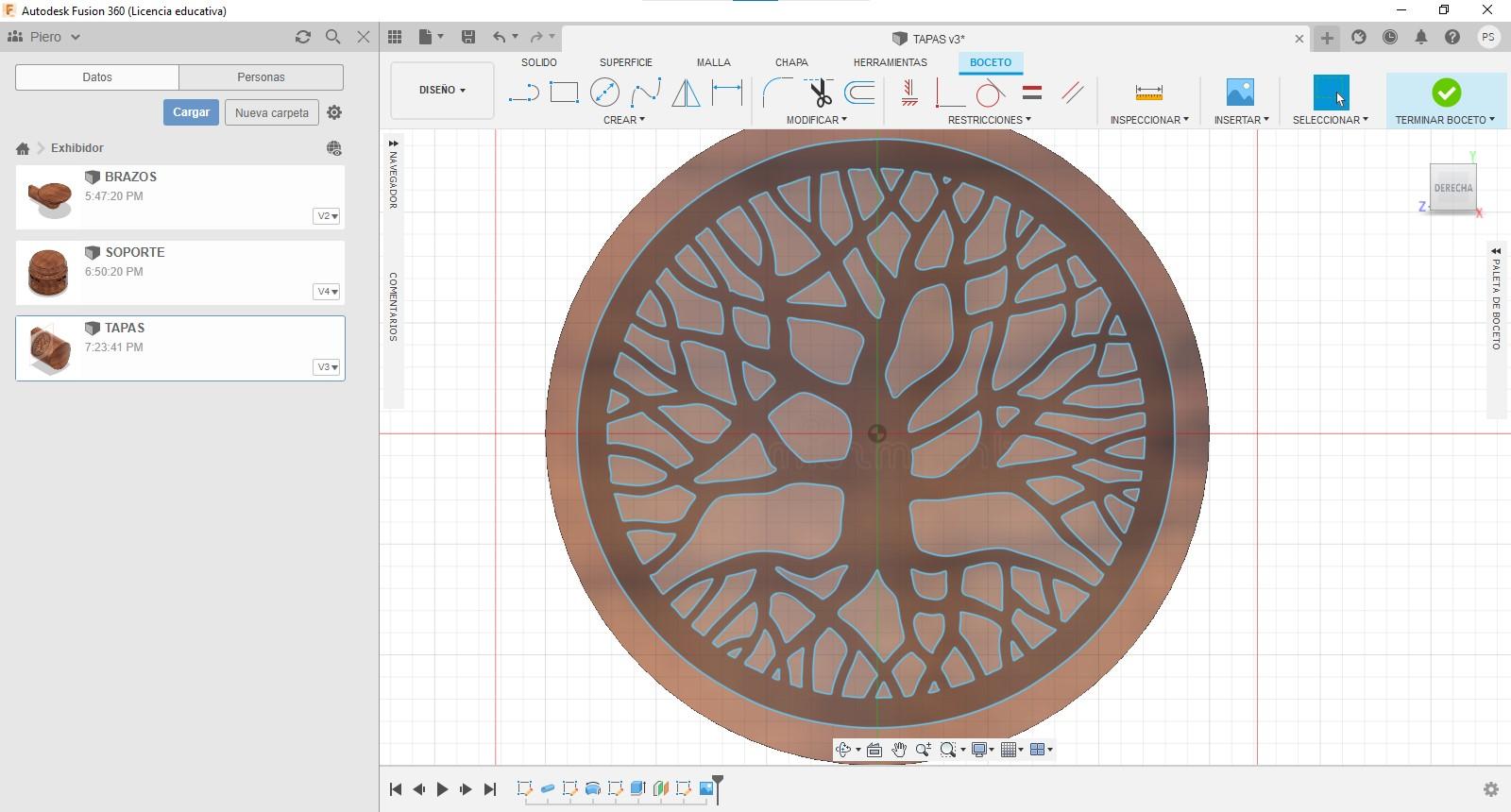Click the Look At camera icon
1511x812 pixels.
point(874,750)
